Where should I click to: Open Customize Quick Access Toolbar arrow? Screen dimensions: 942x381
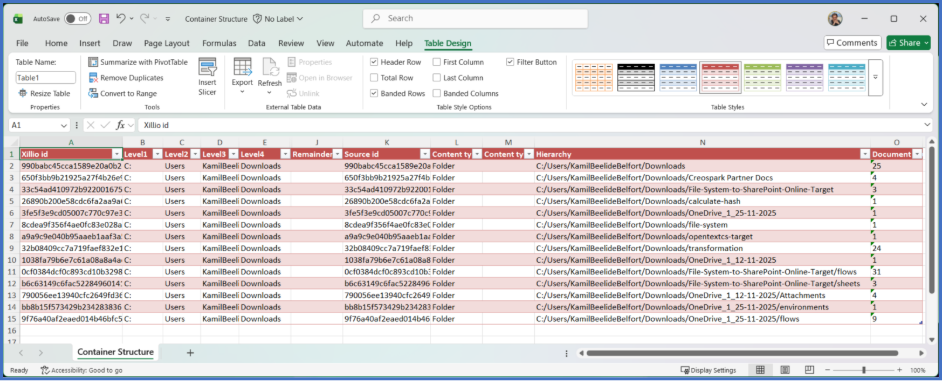(168, 19)
